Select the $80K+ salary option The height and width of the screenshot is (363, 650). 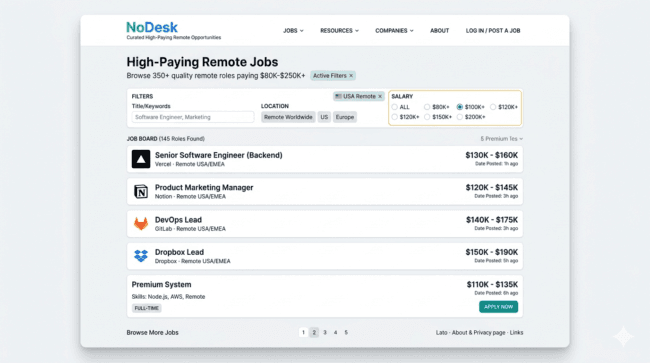pos(427,107)
